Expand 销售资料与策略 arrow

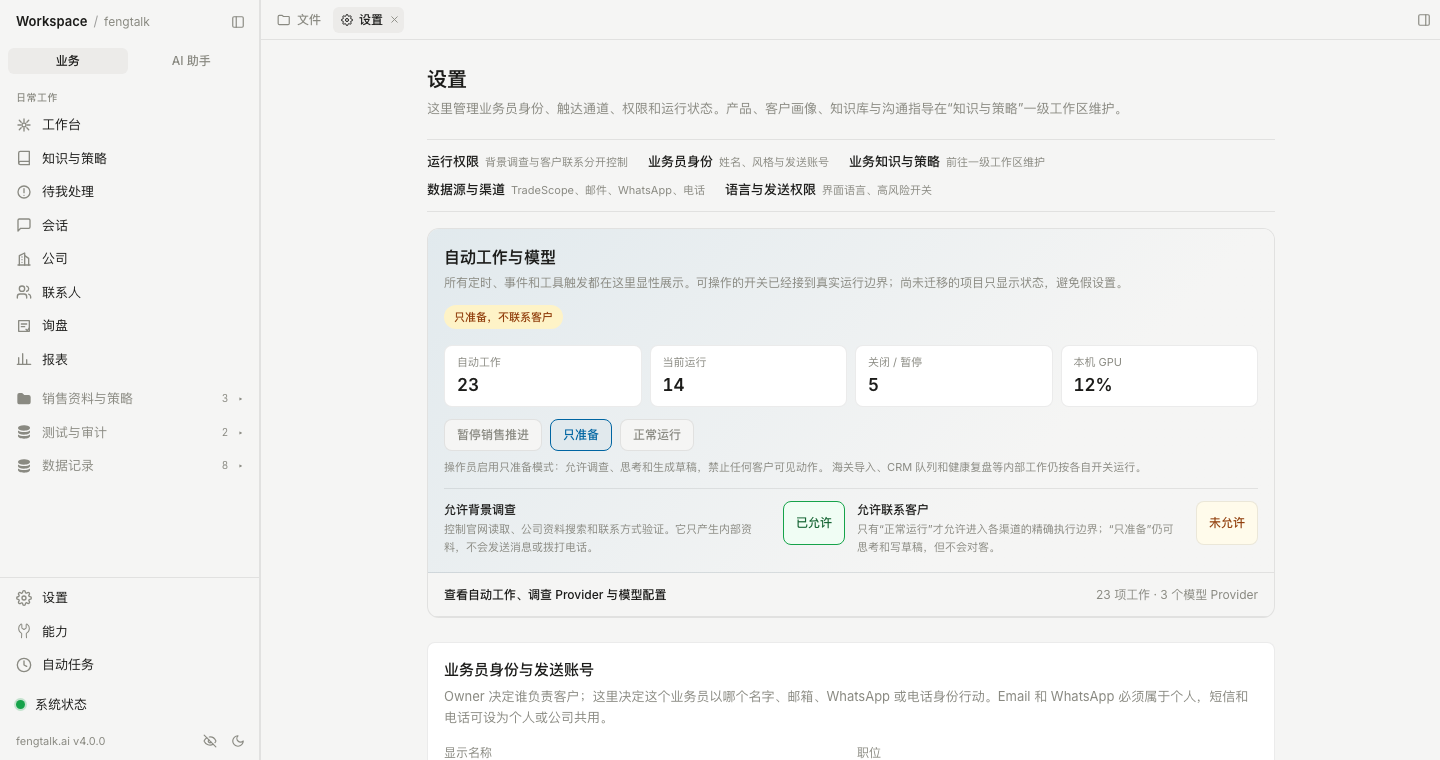(x=241, y=399)
